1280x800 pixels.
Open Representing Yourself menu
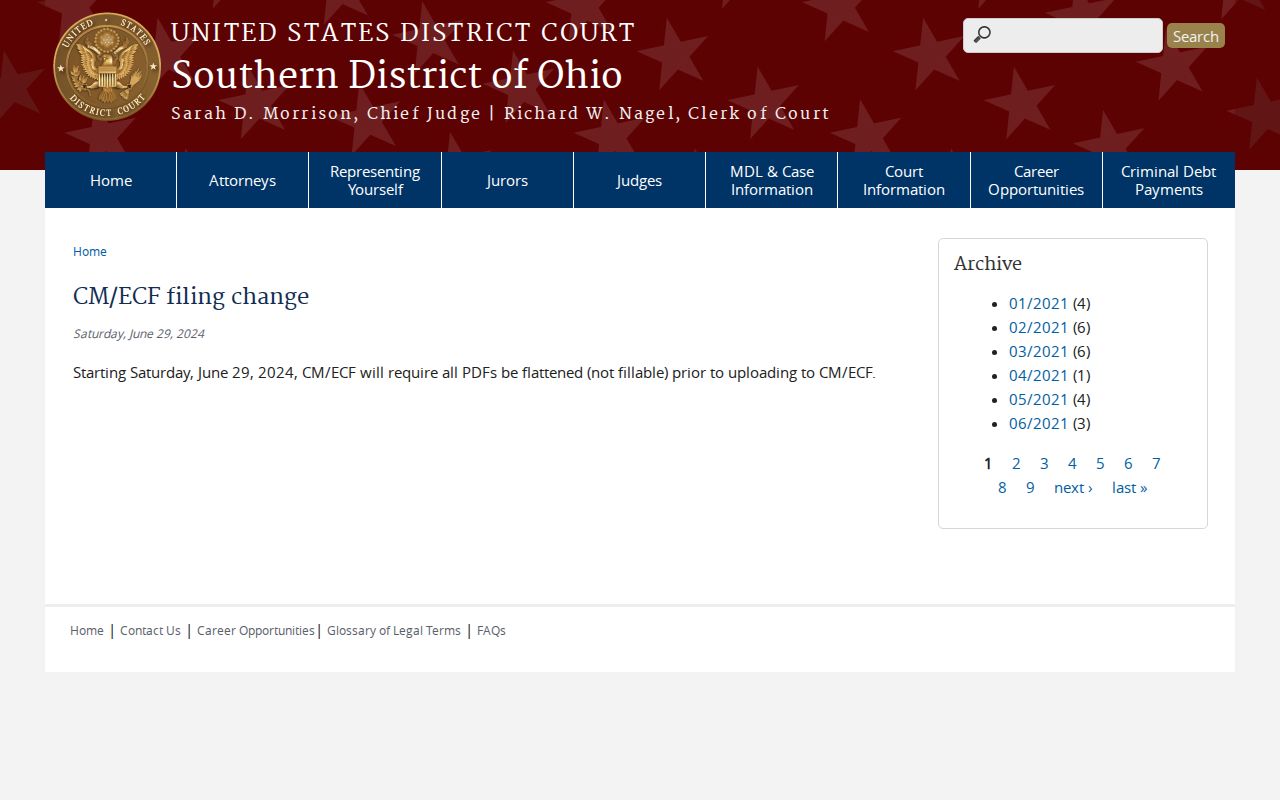click(375, 180)
